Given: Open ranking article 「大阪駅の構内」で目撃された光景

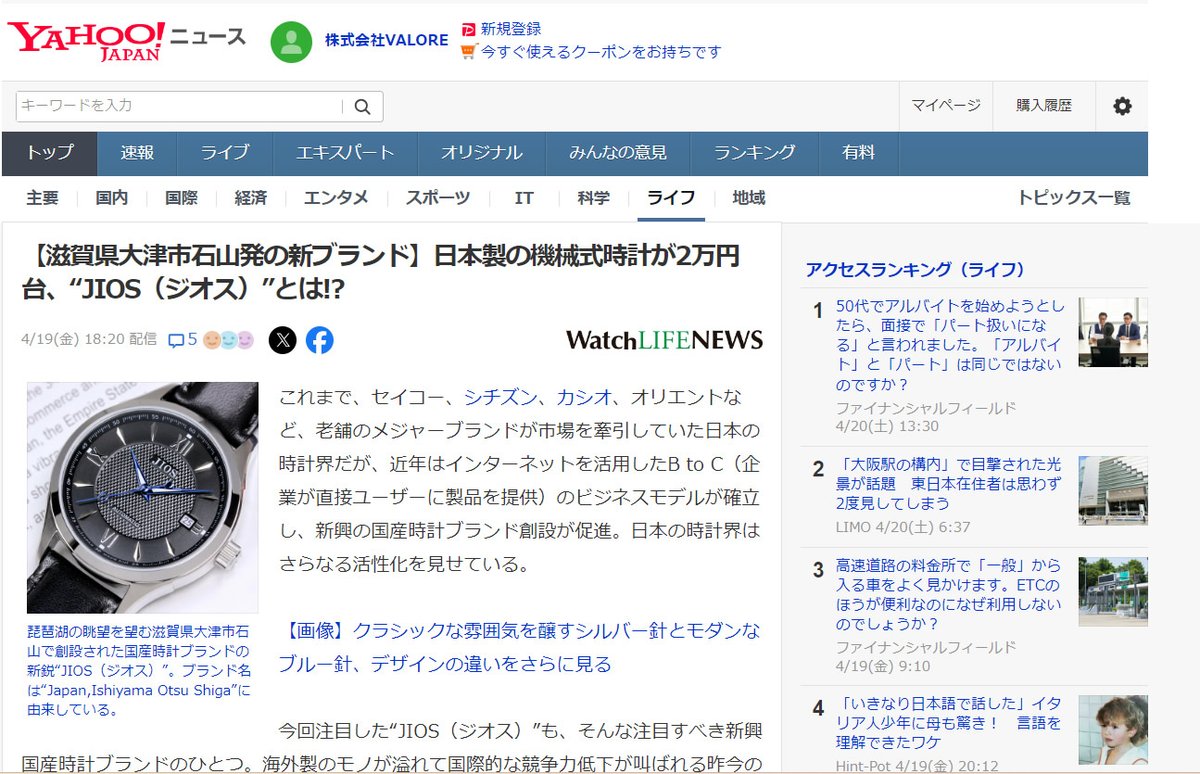Looking at the screenshot, I should coord(949,484).
